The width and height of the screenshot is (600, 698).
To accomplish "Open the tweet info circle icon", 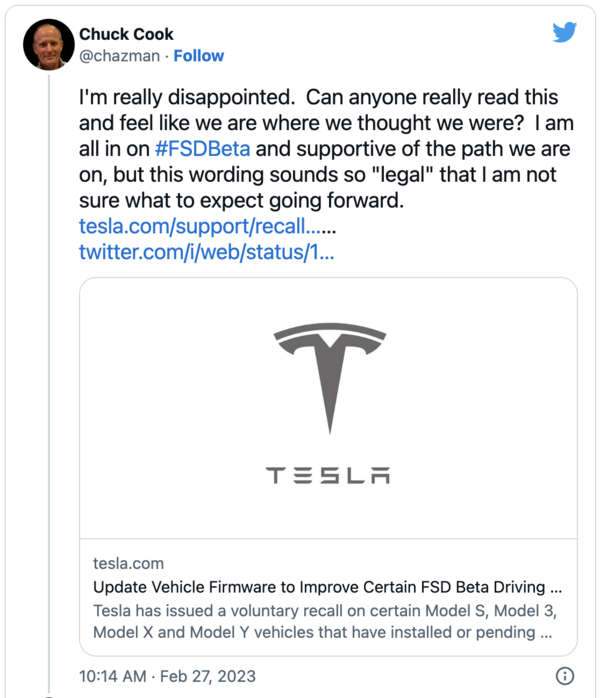I will point(564,675).
